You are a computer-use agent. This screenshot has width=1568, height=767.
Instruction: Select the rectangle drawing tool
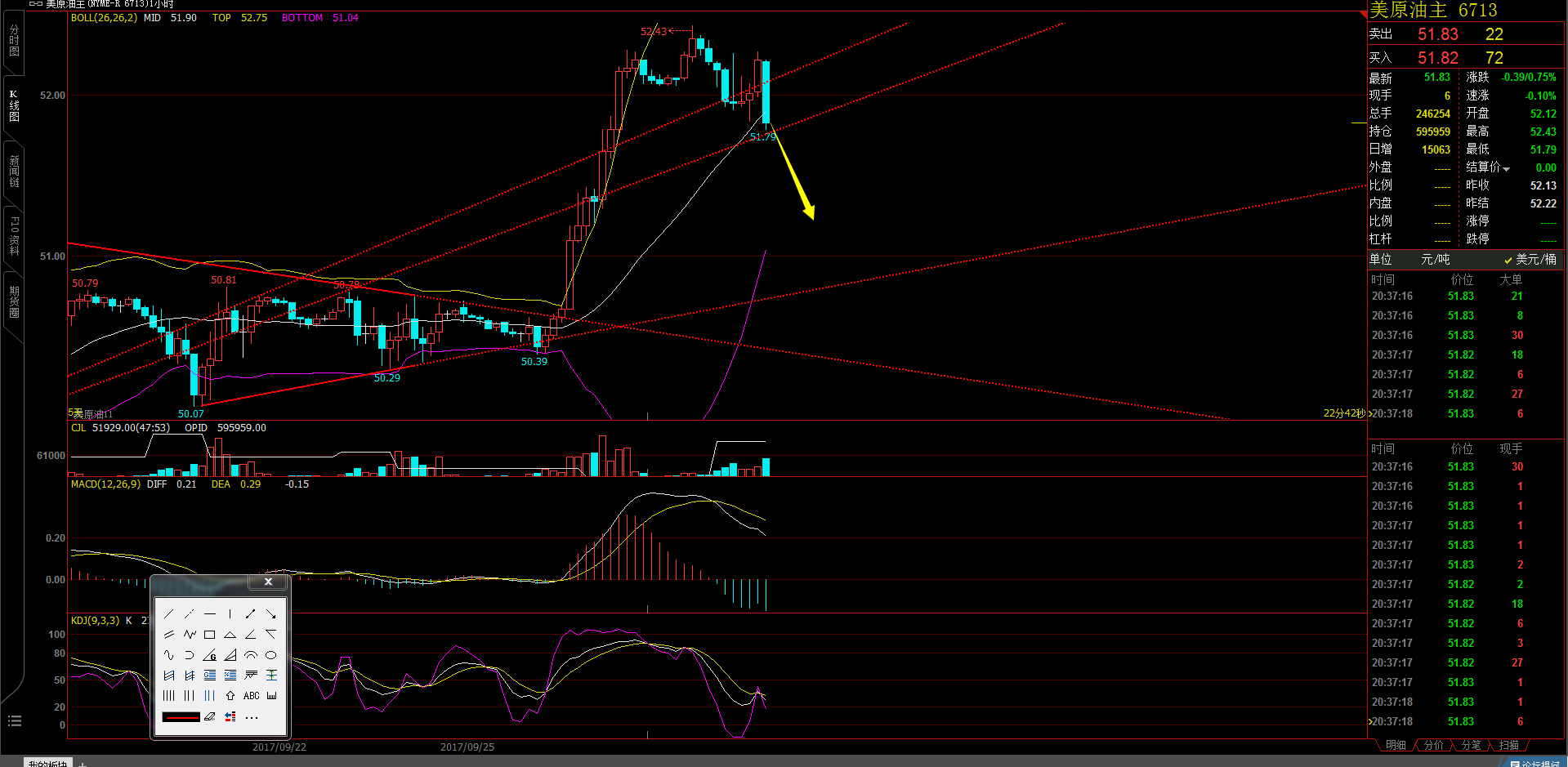[x=210, y=634]
